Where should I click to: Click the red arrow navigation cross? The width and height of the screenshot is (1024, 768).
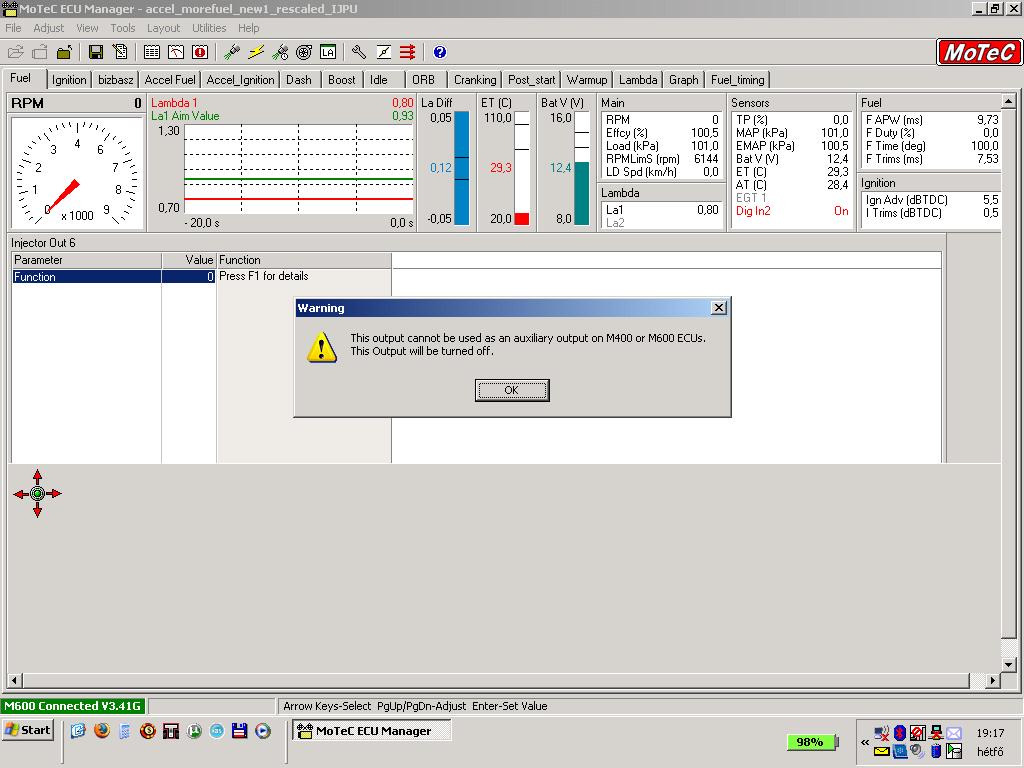(37, 494)
